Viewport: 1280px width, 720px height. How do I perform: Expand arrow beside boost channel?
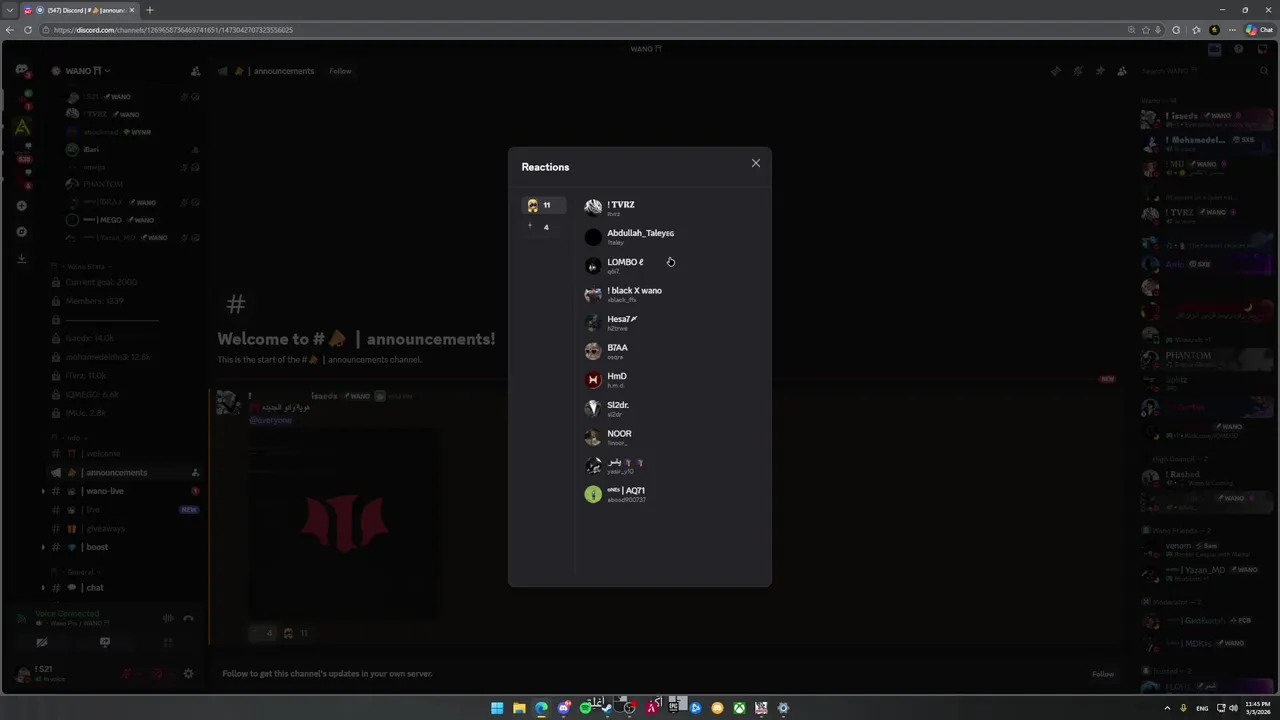click(x=43, y=547)
